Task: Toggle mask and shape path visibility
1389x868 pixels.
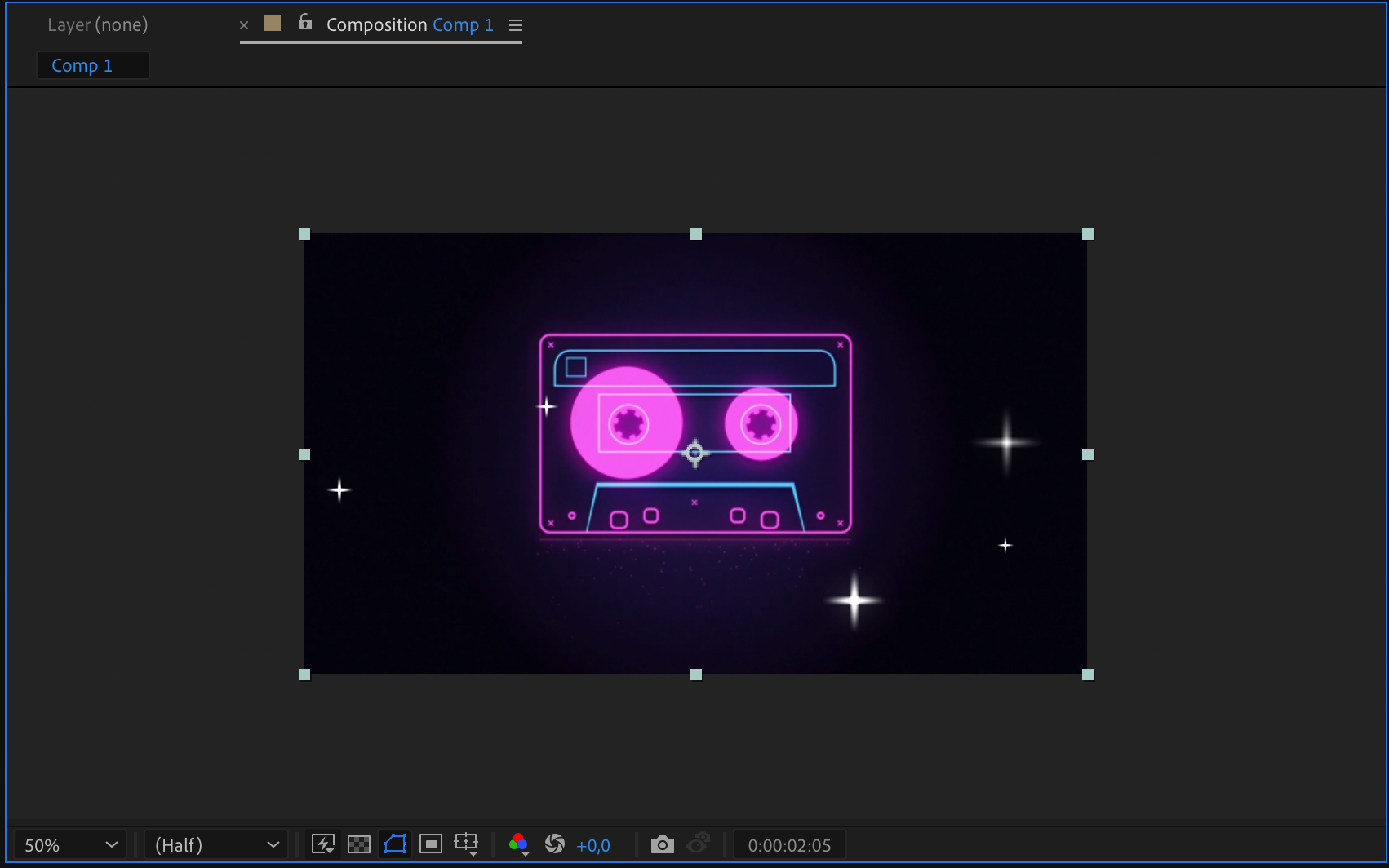Action: point(395,844)
